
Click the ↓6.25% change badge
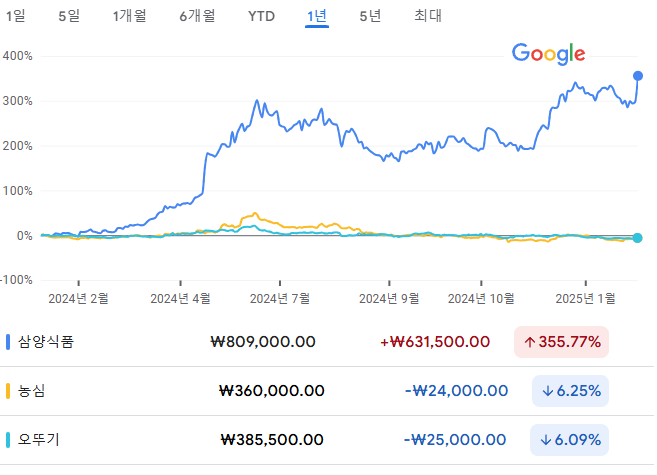point(570,391)
